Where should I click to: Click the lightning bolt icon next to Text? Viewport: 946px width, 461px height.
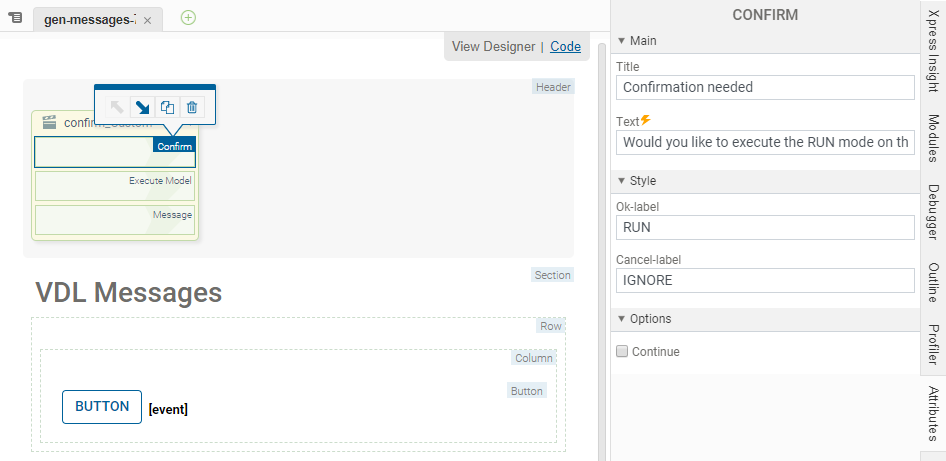(x=645, y=120)
